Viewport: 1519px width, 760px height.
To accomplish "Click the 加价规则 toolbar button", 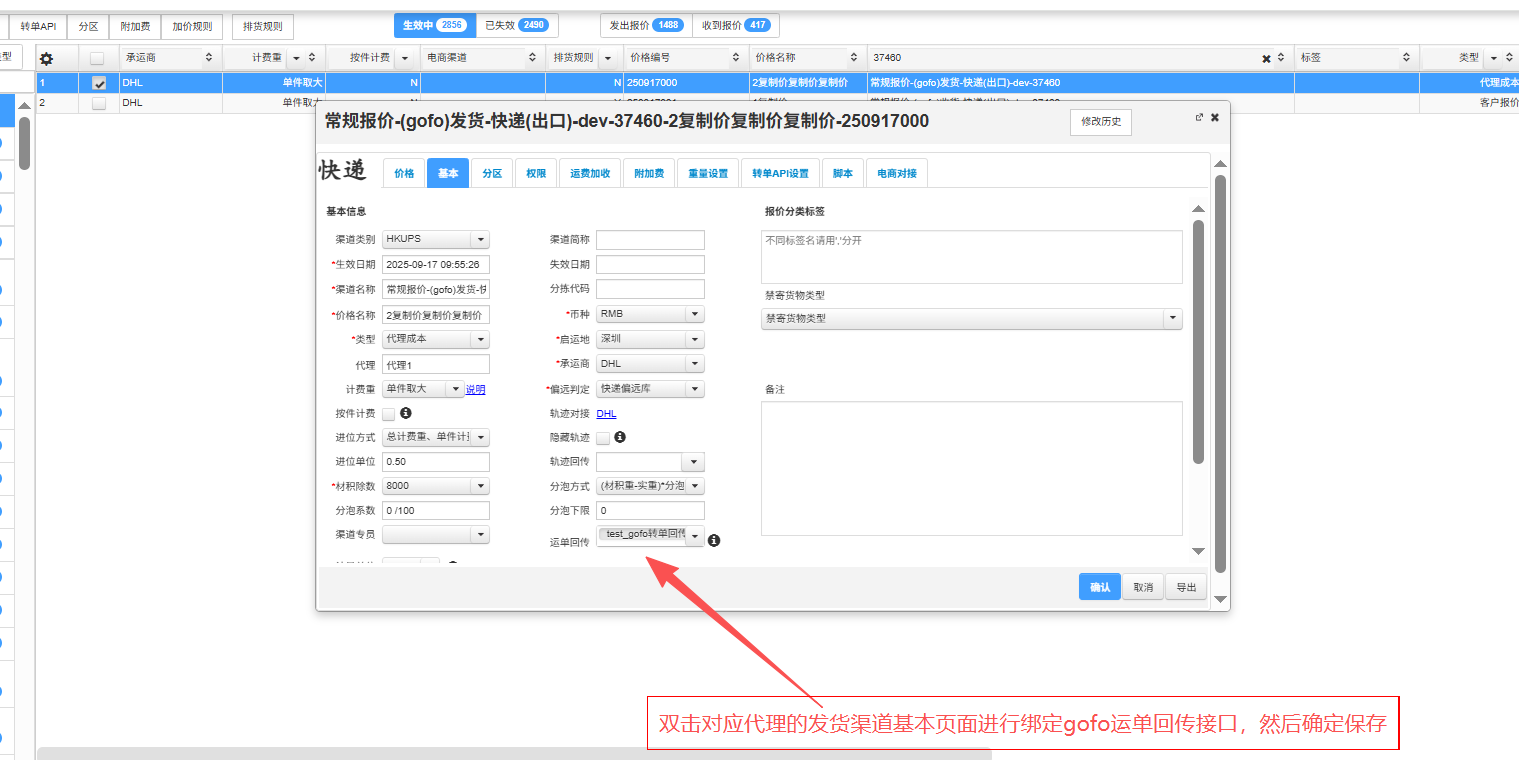I will tap(190, 27).
